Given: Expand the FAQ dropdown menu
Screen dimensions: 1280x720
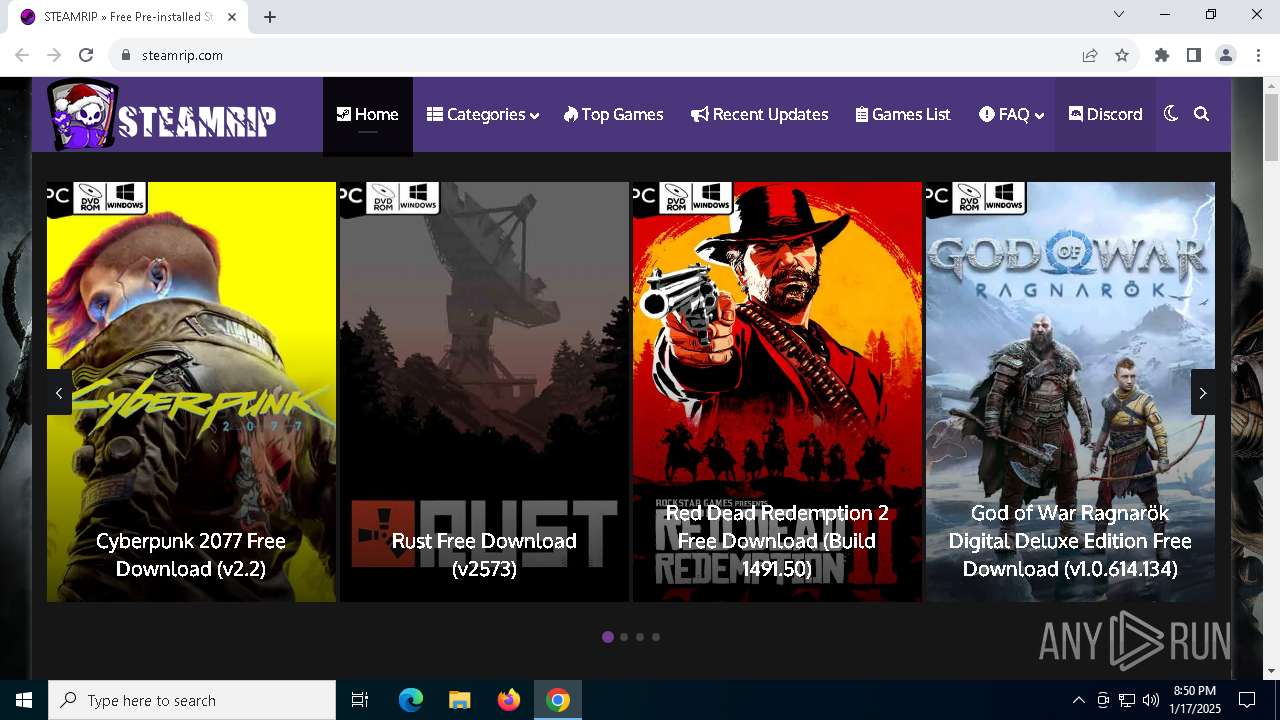Looking at the screenshot, I should [1011, 114].
